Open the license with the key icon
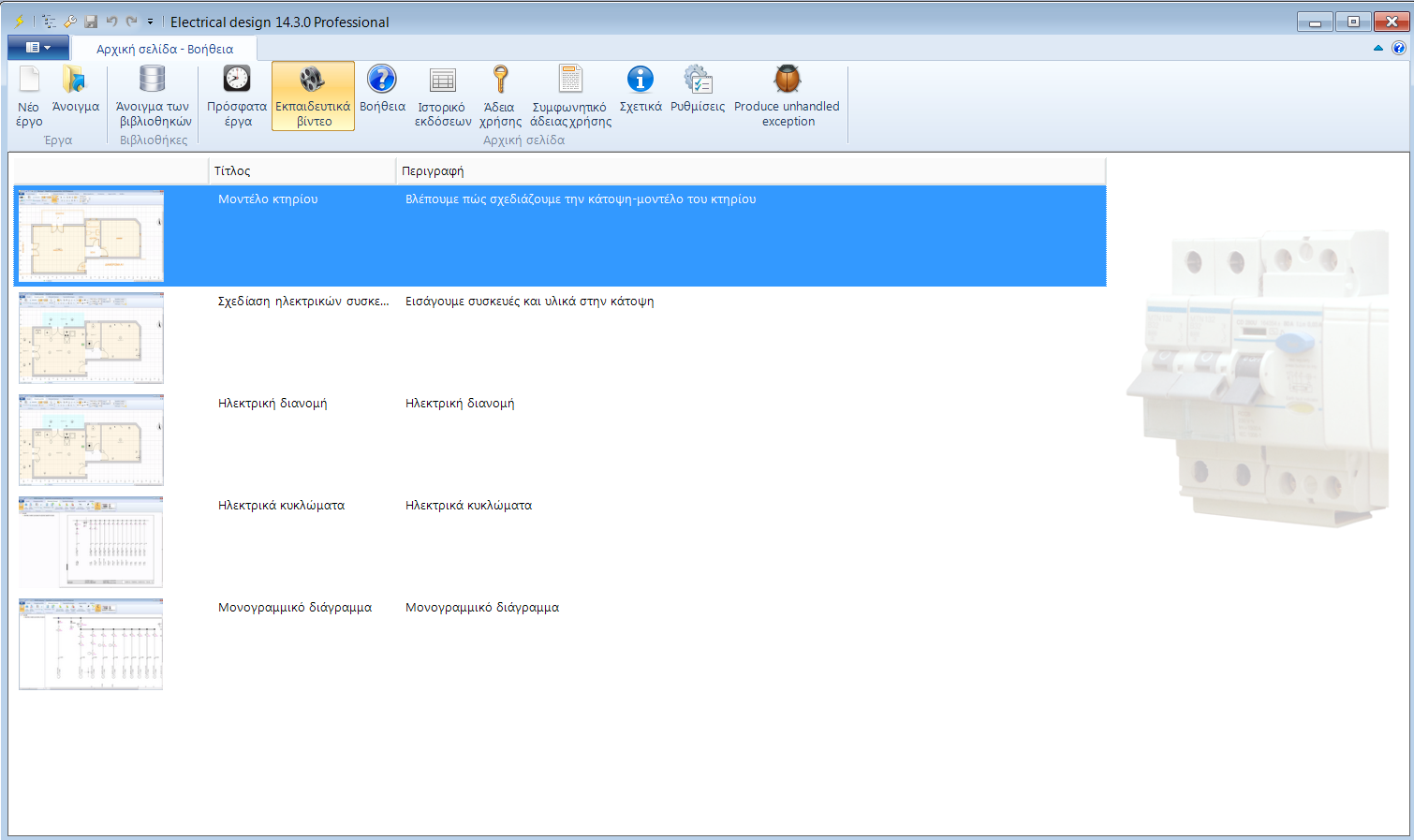This screenshot has height=840, width=1414. click(500, 94)
